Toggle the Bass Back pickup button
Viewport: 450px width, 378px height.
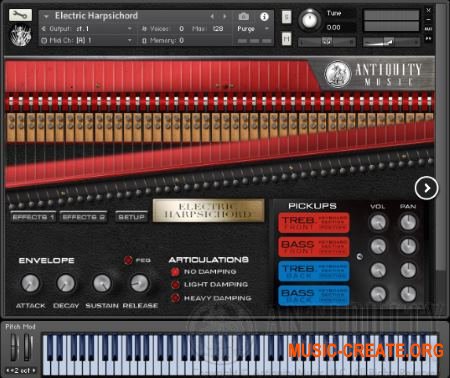click(313, 295)
